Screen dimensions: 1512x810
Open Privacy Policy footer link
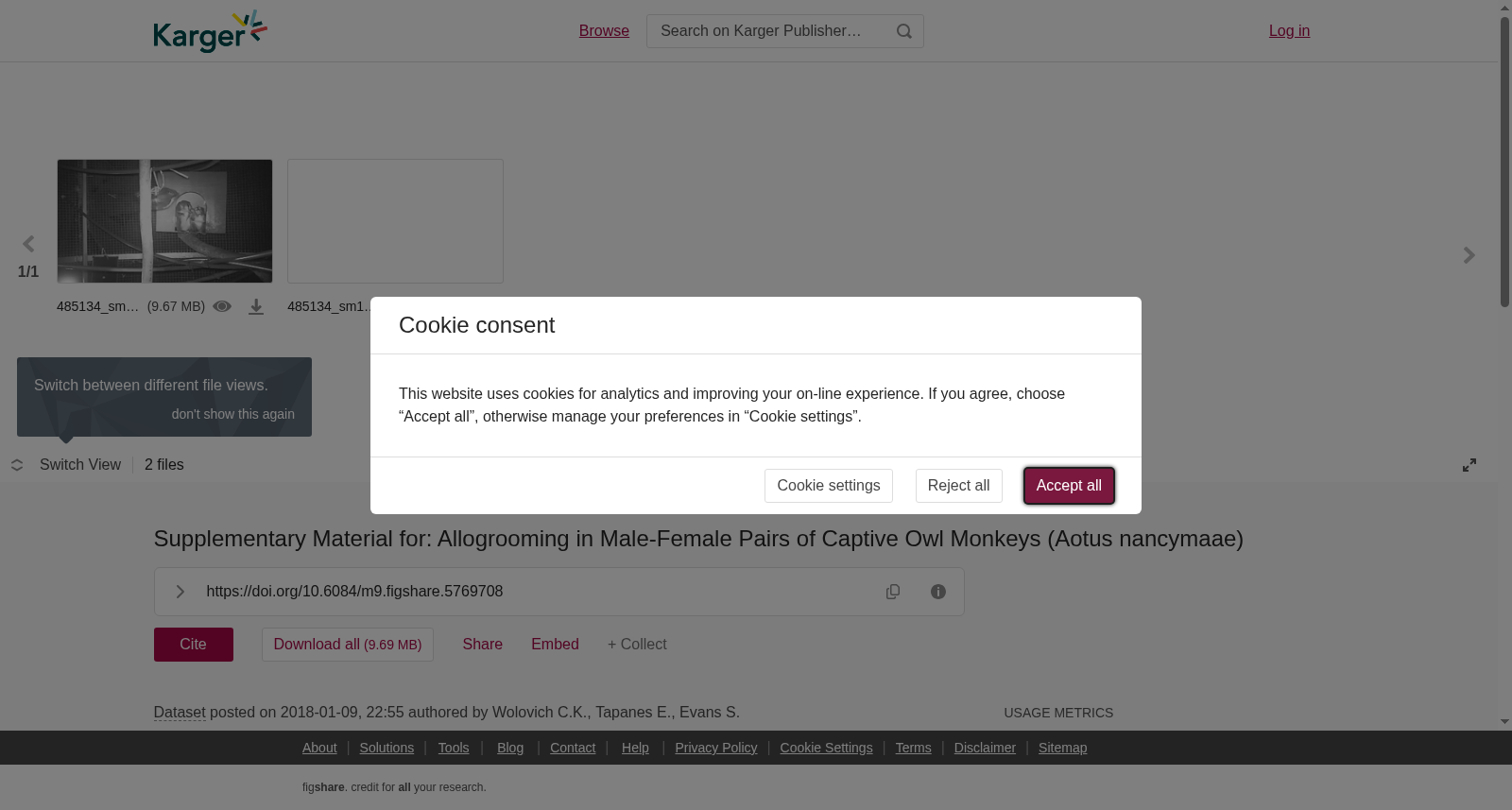pos(716,748)
